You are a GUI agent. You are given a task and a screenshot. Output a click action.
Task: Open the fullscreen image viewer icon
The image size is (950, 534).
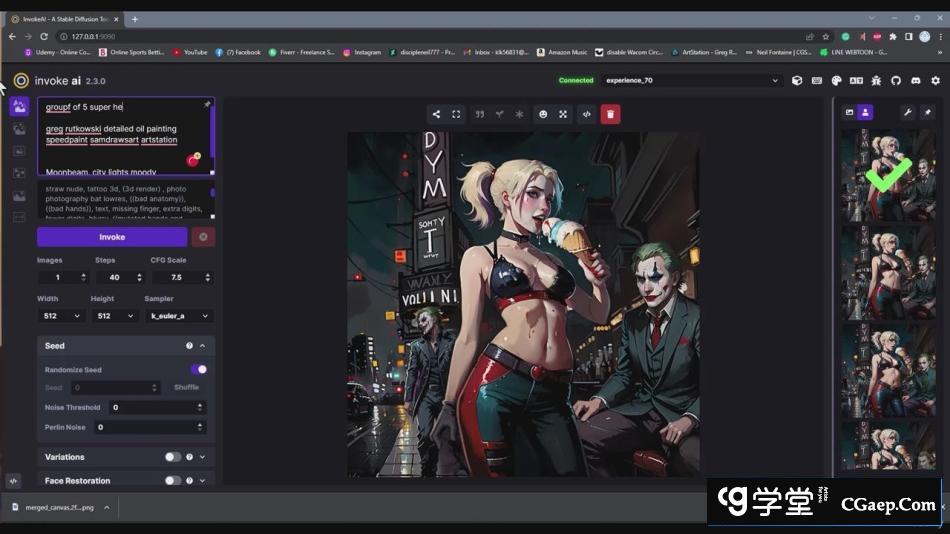coord(456,114)
